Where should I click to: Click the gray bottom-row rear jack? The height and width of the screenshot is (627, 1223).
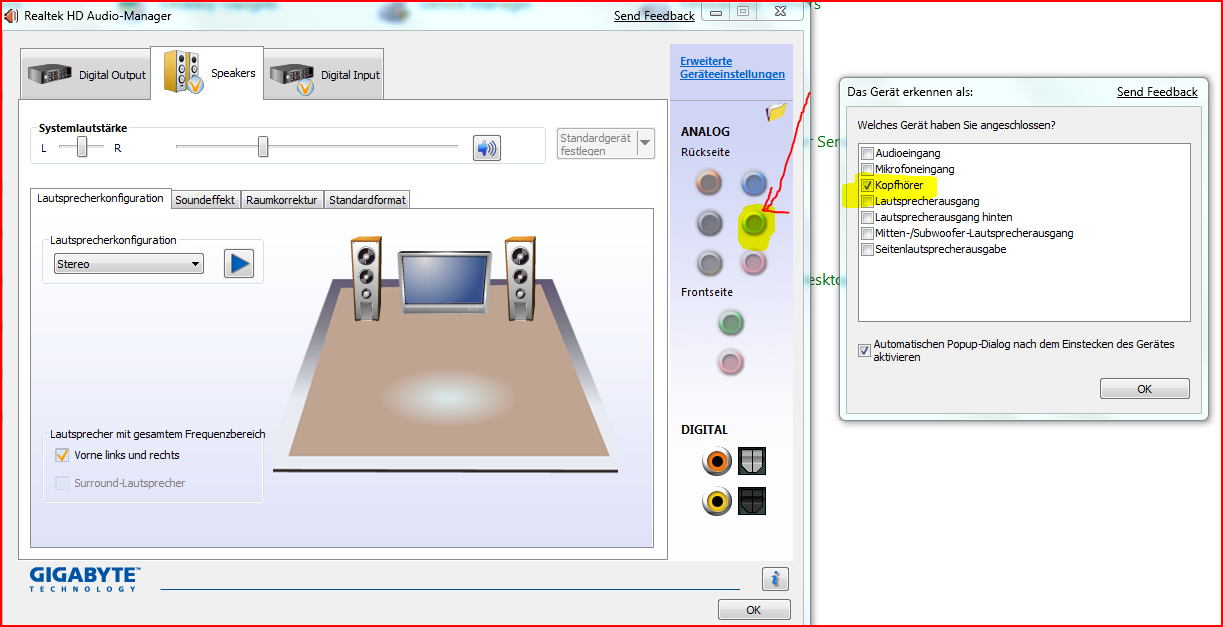[709, 262]
